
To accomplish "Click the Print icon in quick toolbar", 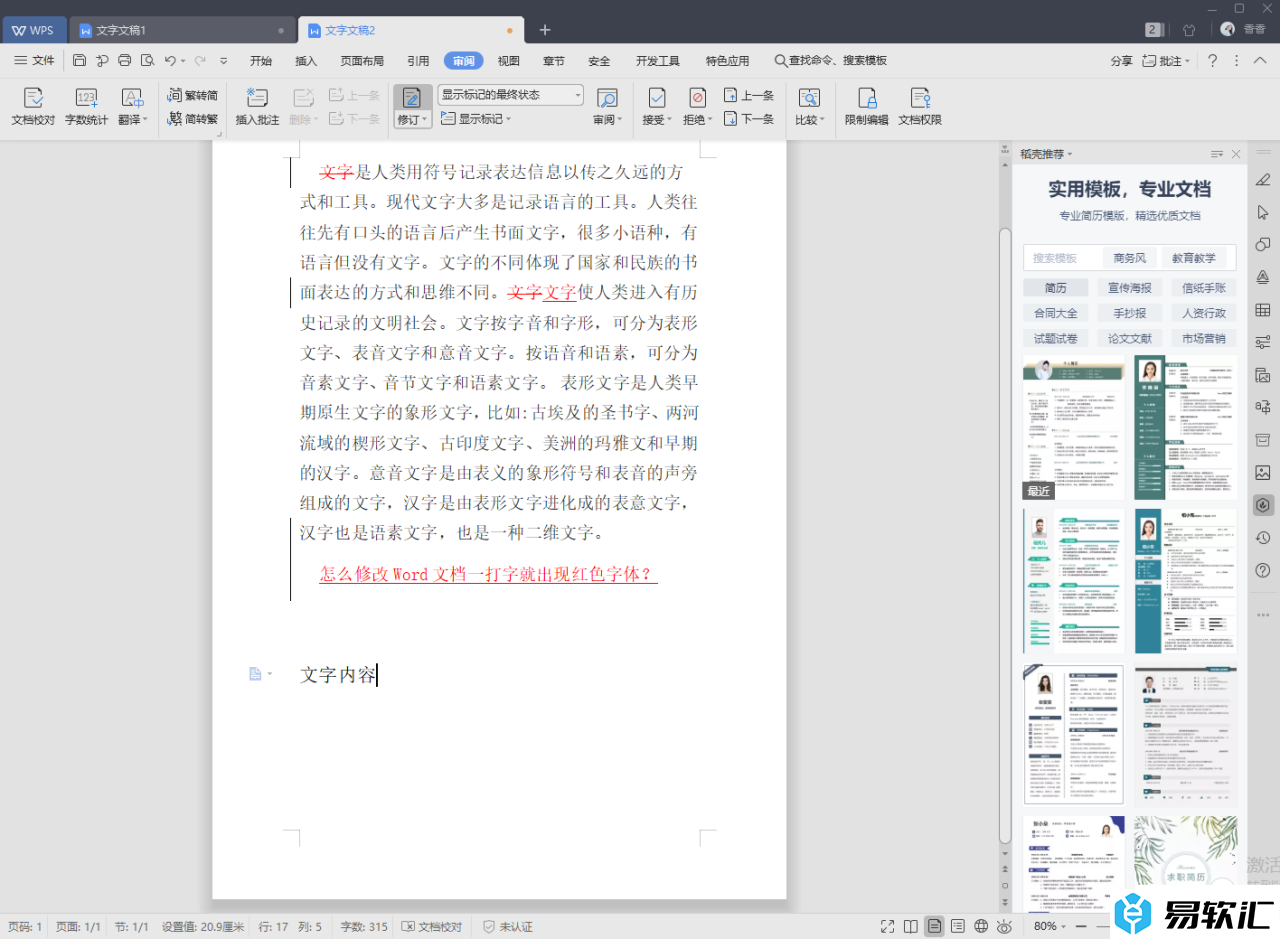I will click(125, 61).
